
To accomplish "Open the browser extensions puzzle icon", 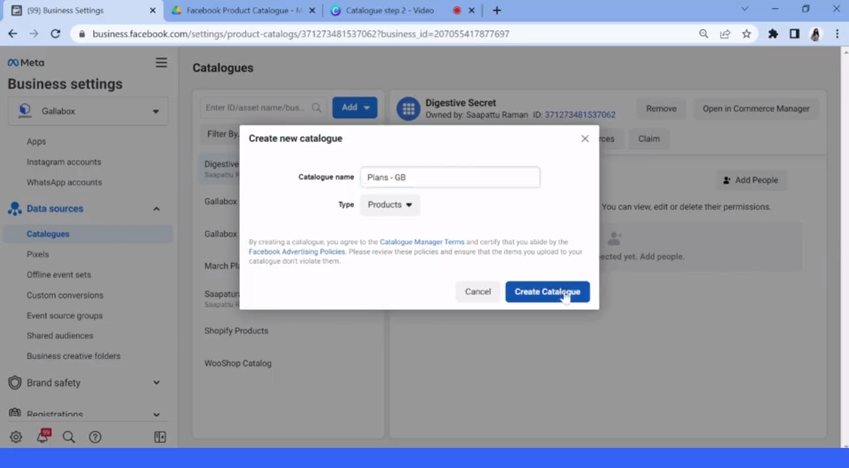I will click(x=773, y=34).
